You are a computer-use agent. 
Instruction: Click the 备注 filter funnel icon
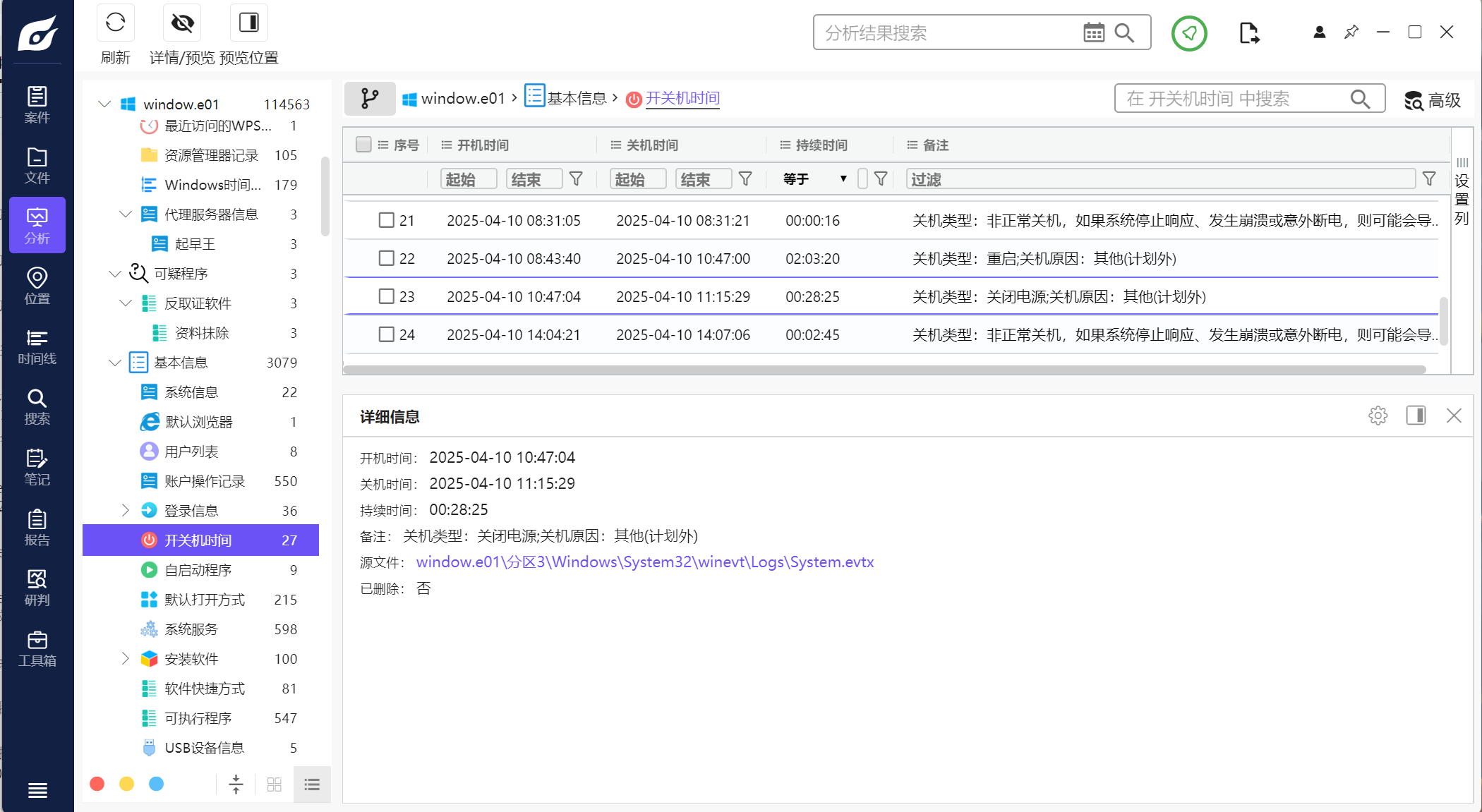(1429, 179)
